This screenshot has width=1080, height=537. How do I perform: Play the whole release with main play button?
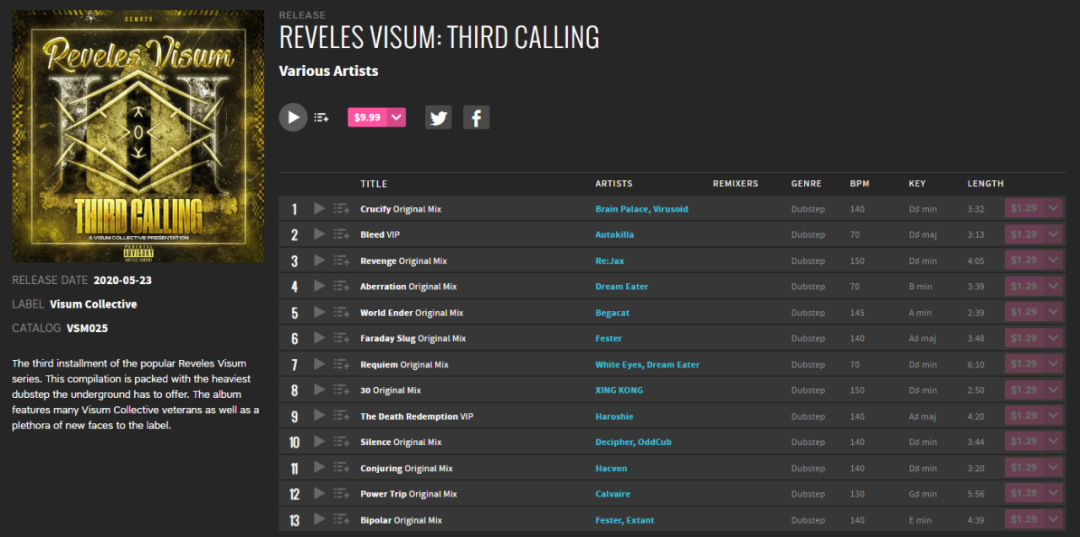(293, 117)
